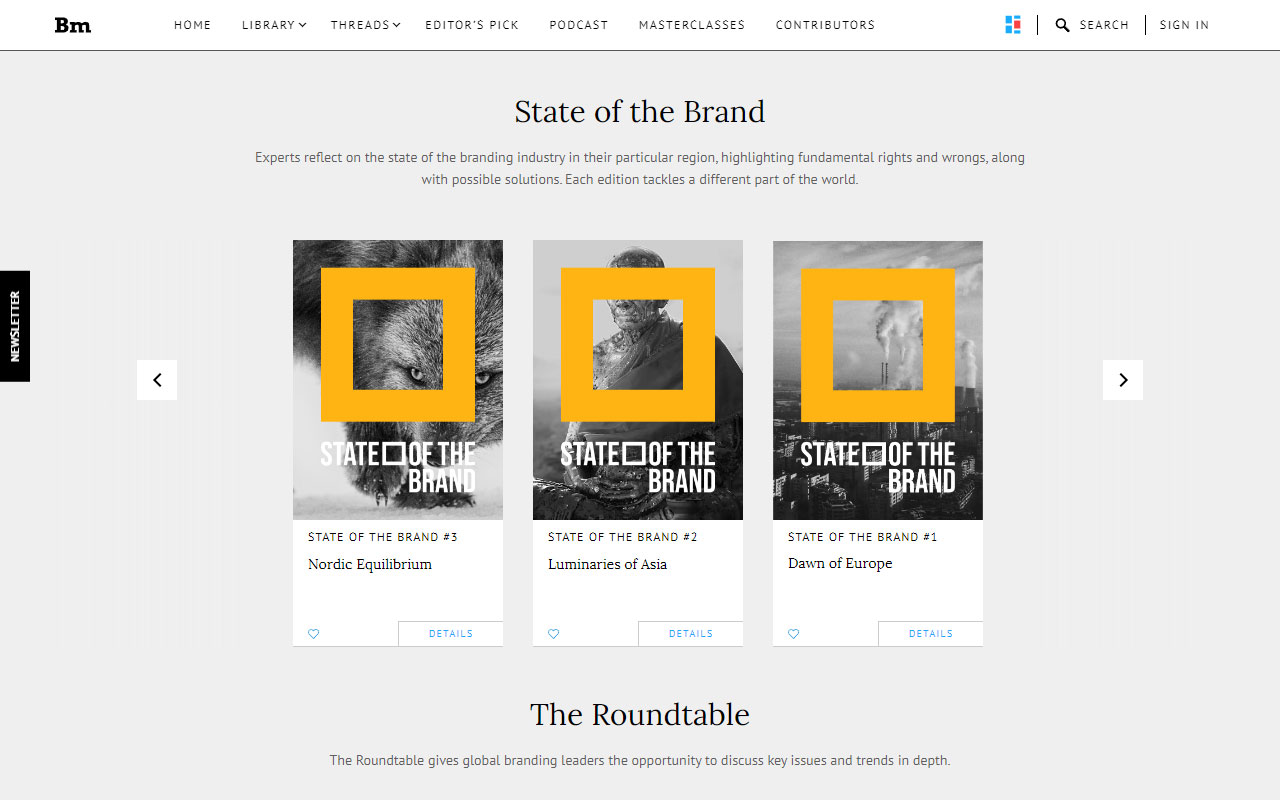This screenshot has width=1280, height=800.
Task: Open the NEWSLETTER side tab
Action: tap(15, 325)
